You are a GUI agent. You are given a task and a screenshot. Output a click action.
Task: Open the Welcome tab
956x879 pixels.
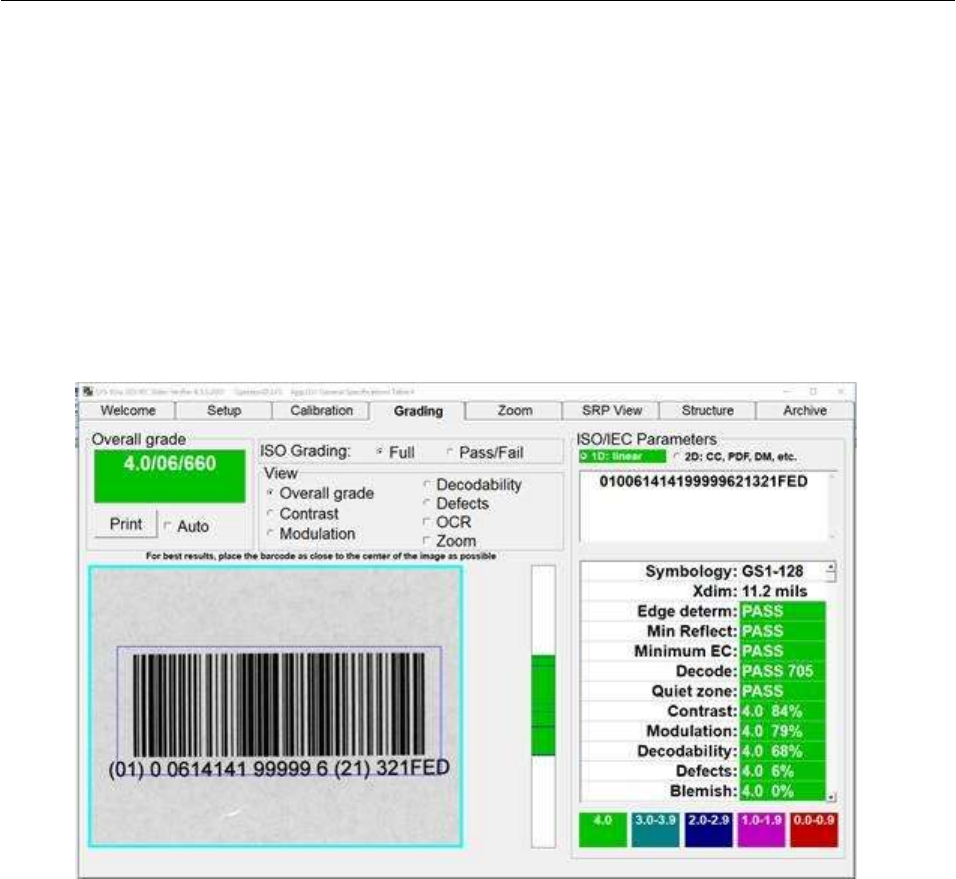click(127, 411)
